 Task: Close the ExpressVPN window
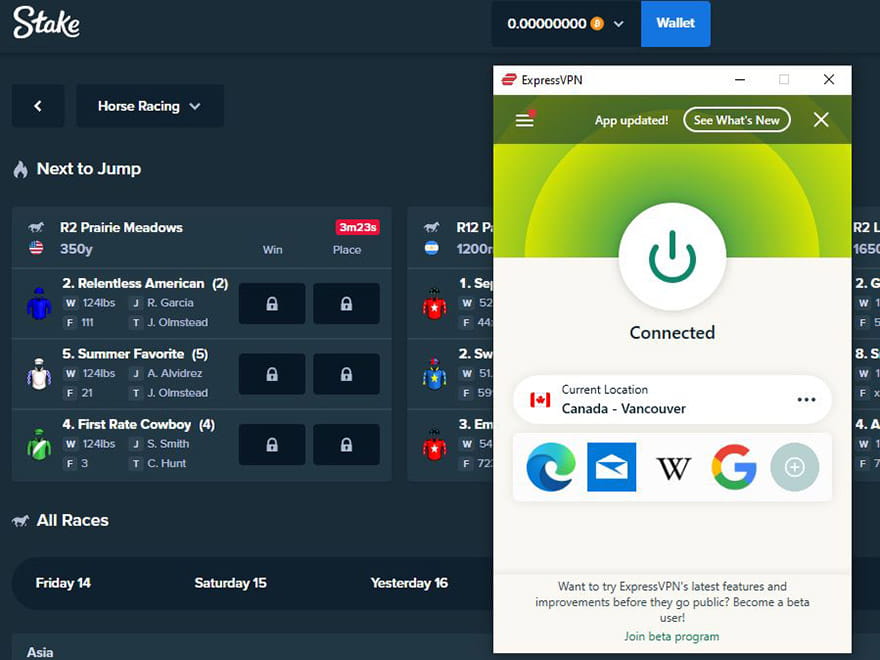(x=829, y=80)
